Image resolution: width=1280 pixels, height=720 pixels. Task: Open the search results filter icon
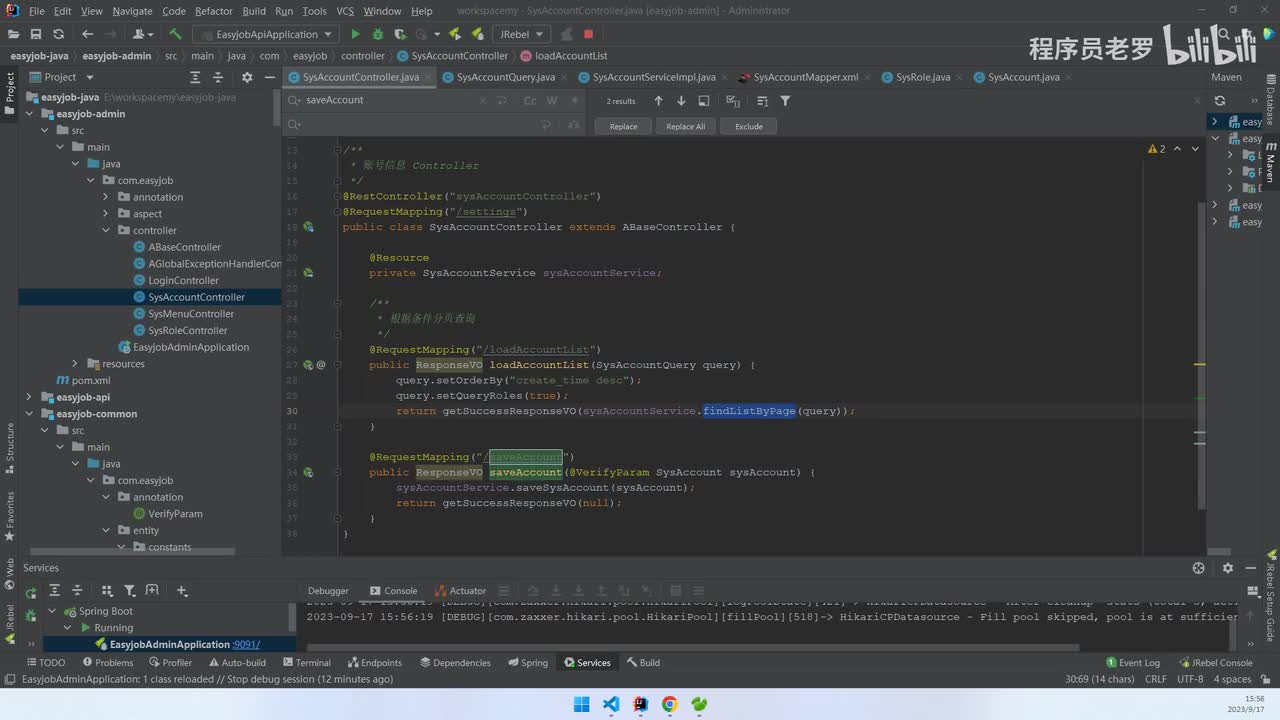(785, 101)
